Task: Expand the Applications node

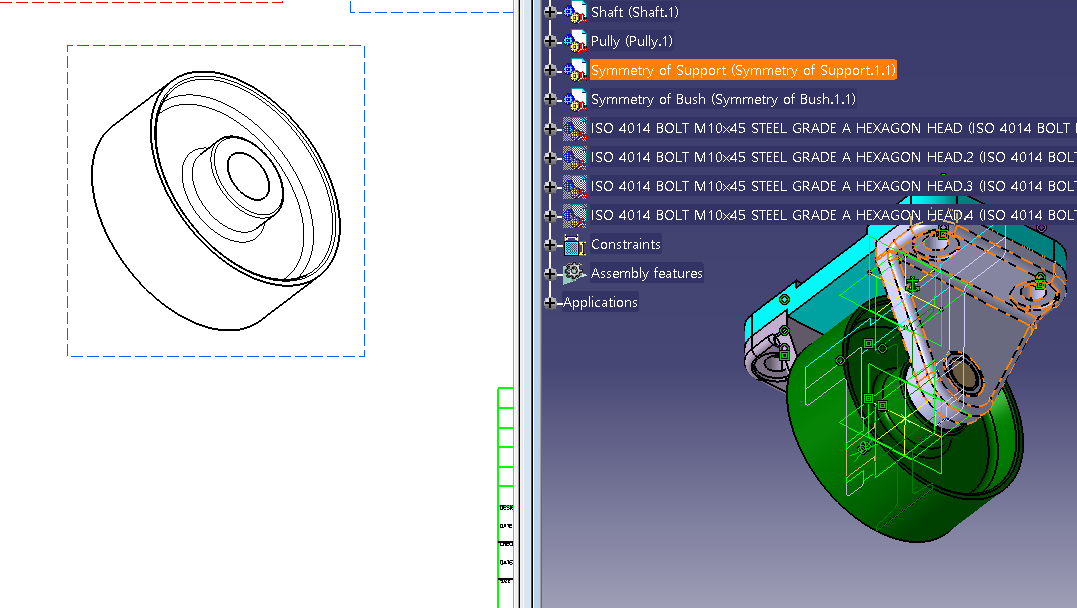Action: (549, 302)
